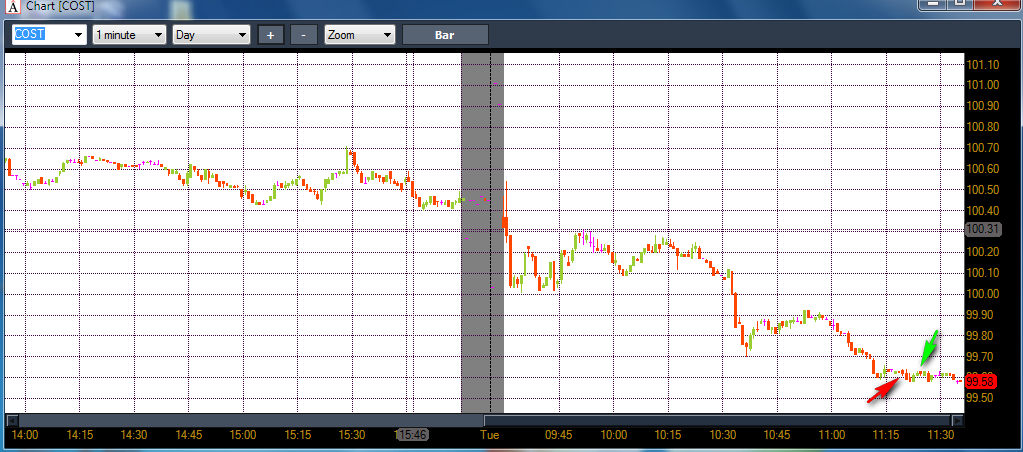Click the Bar chart type button
The width and height of the screenshot is (1023, 452).
[445, 35]
